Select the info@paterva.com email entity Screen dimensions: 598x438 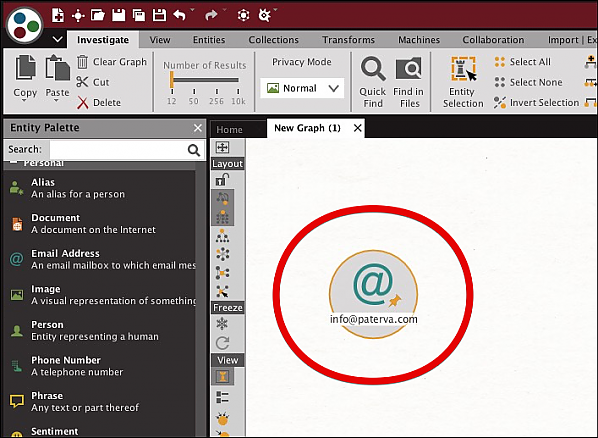tap(374, 294)
